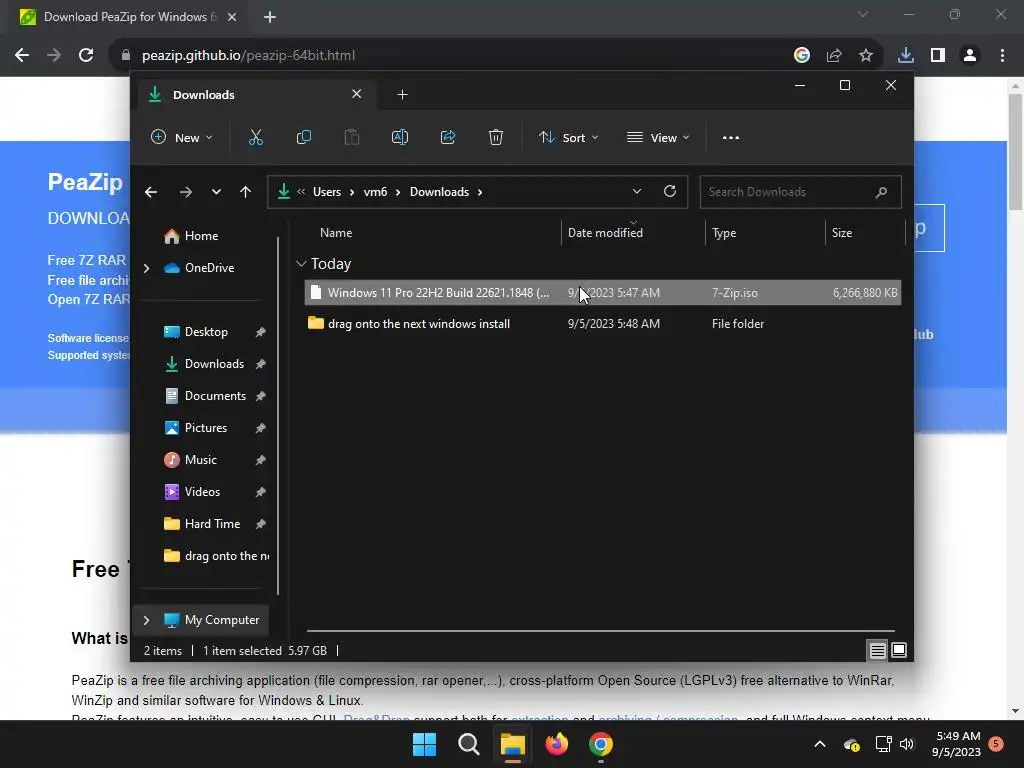1024x768 pixels.
Task: Click the Copy icon in Explorer toolbar
Action: tap(304, 137)
